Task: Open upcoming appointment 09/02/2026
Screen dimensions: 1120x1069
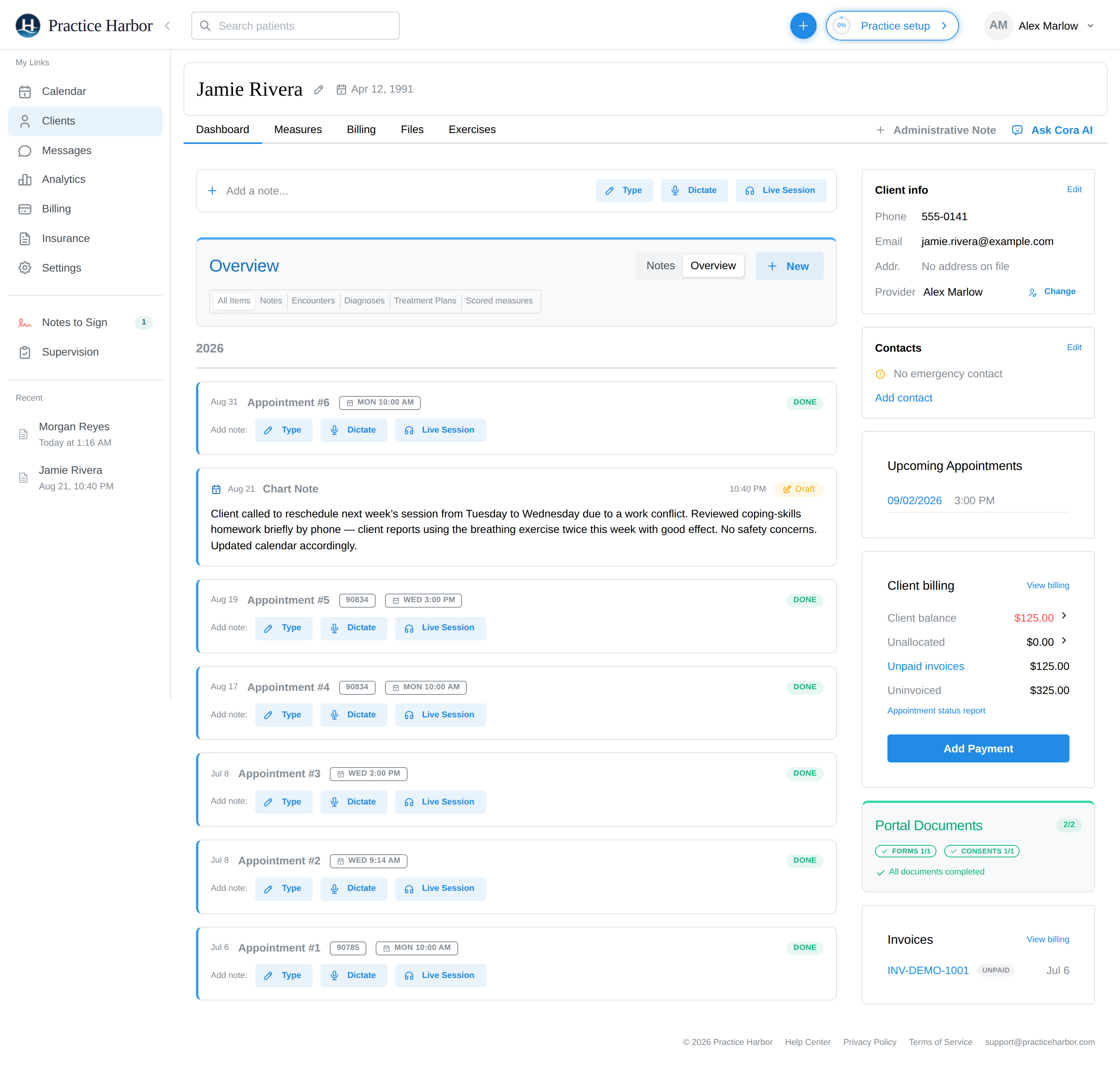Action: coord(914,500)
